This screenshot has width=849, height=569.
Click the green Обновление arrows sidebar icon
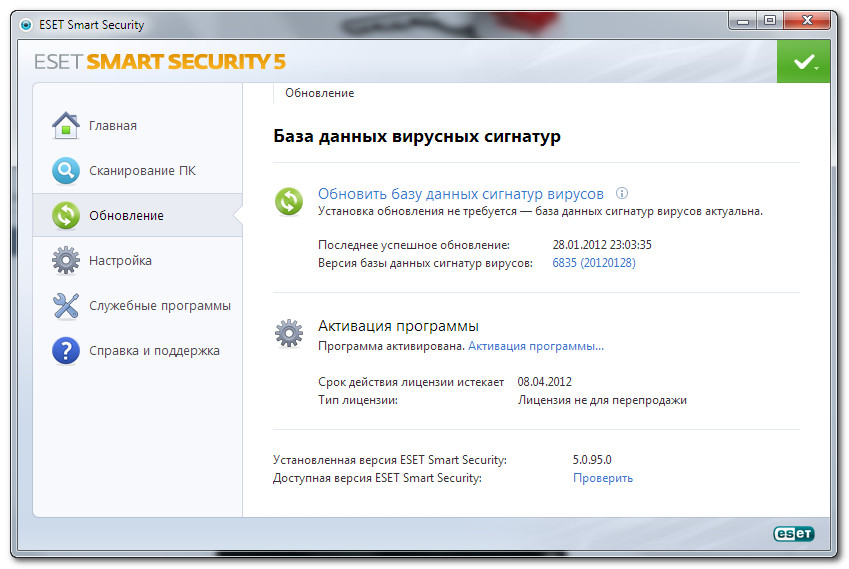tap(66, 215)
